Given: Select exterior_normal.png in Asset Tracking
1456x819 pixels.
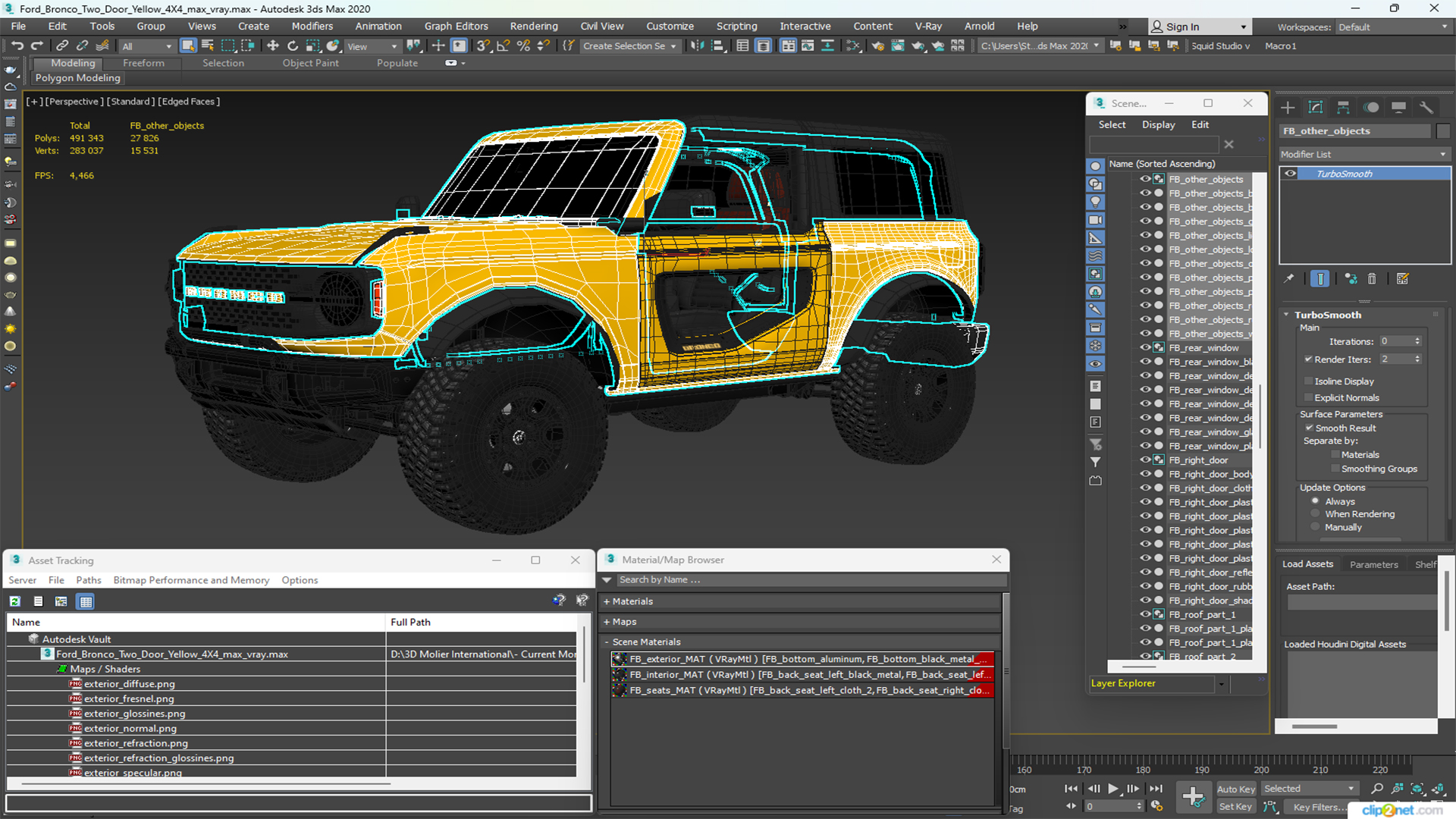Looking at the screenshot, I should click(130, 728).
